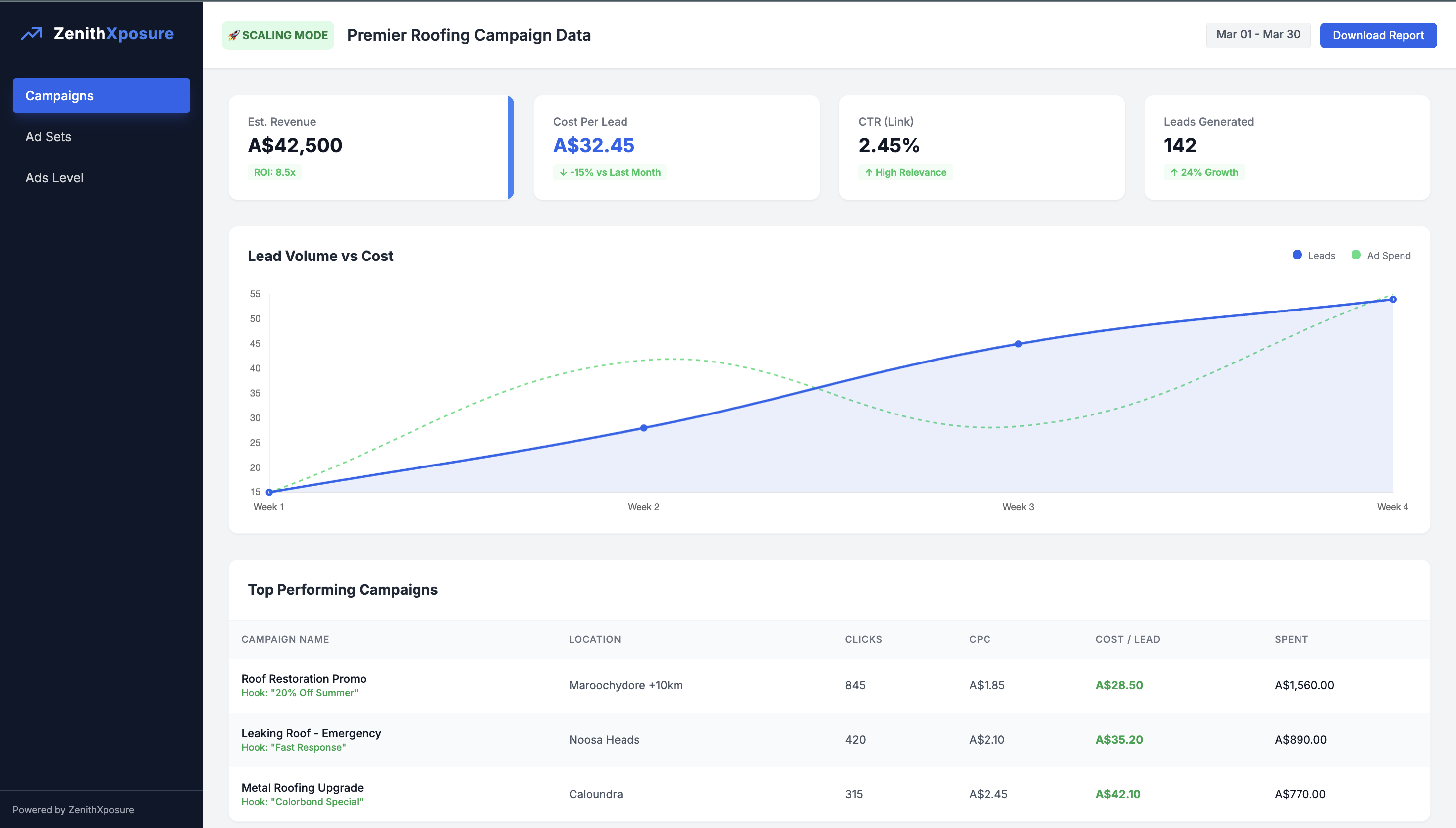
Task: Click the Week 4 data point on the chart
Action: 1392,299
